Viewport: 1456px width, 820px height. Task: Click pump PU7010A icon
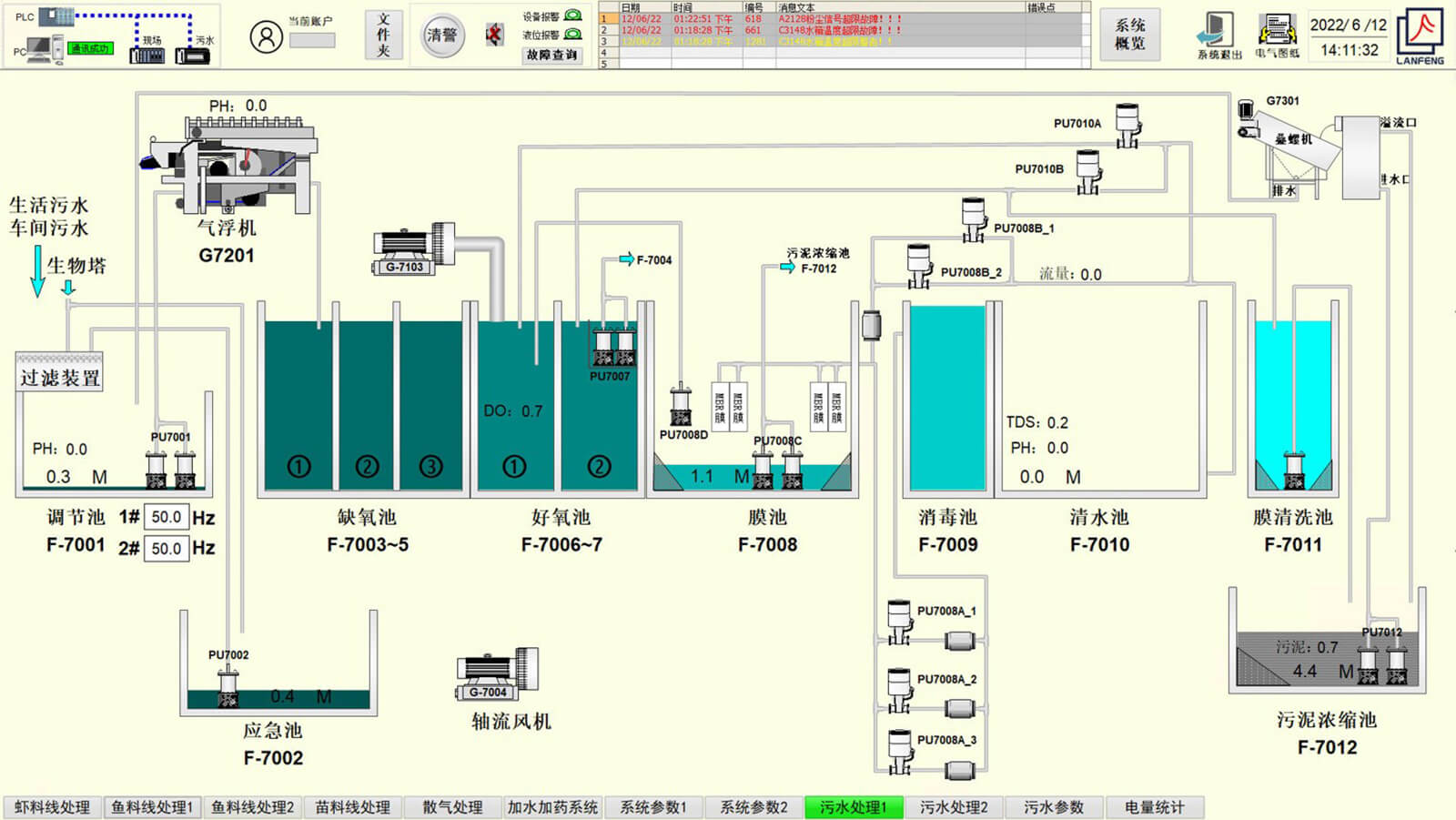[1127, 125]
